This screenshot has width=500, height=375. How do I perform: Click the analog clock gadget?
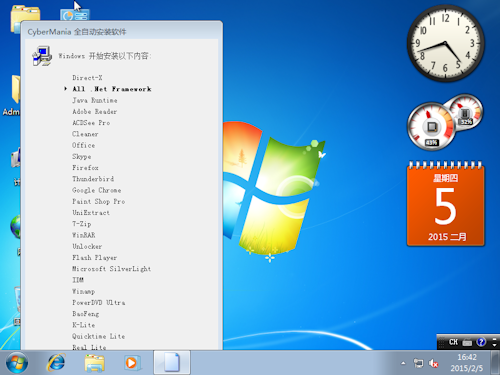coord(445,43)
